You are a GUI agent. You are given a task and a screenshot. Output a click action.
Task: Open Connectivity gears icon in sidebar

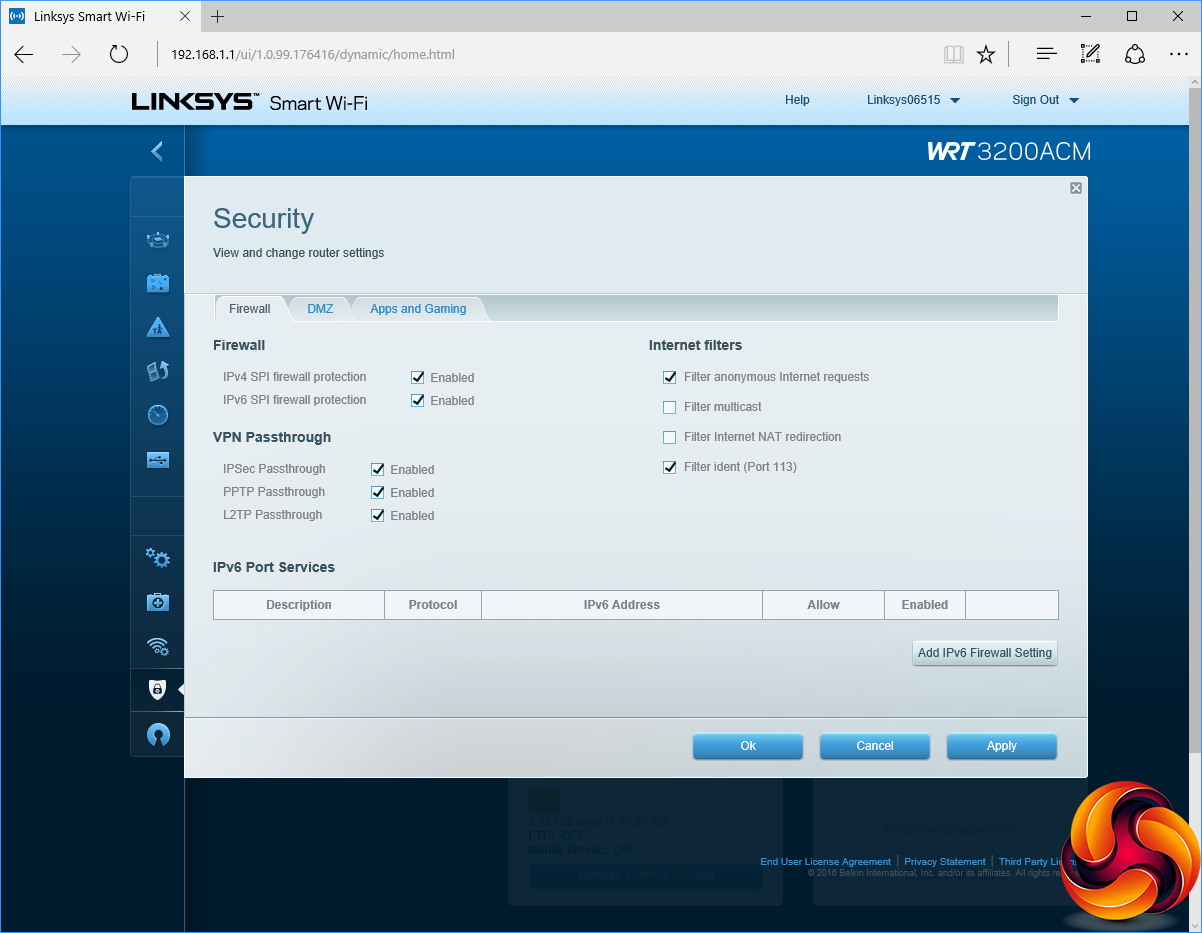coord(158,558)
